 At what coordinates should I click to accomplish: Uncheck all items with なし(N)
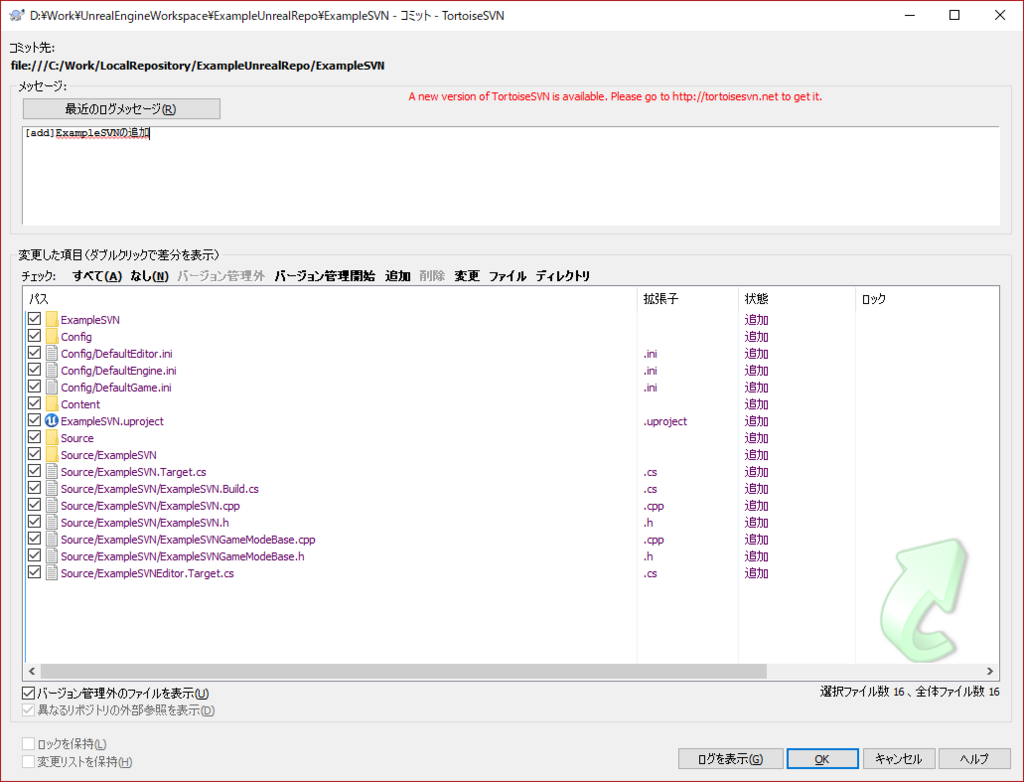pos(150,276)
